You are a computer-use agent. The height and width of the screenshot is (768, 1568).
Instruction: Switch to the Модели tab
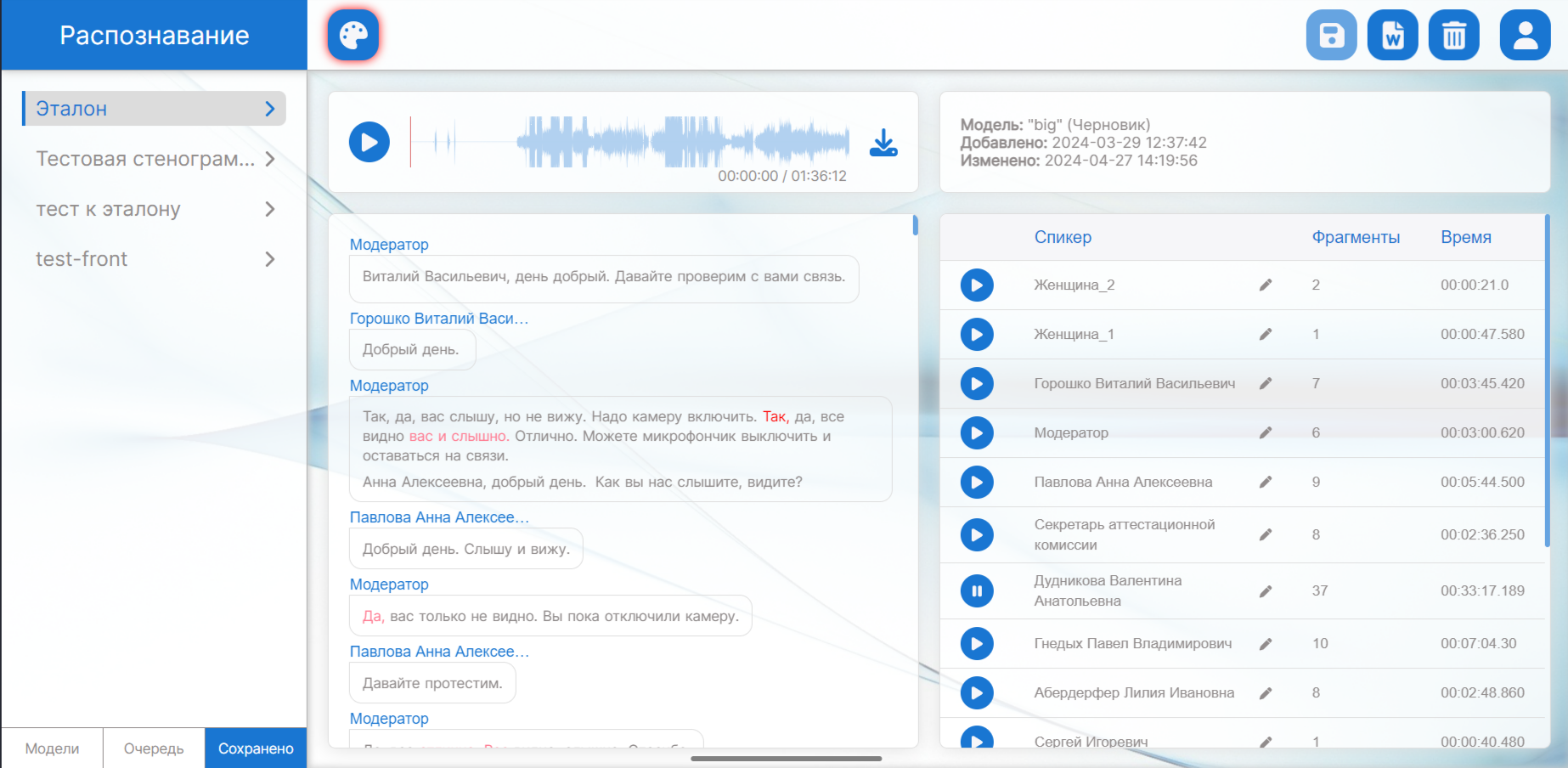tap(52, 748)
